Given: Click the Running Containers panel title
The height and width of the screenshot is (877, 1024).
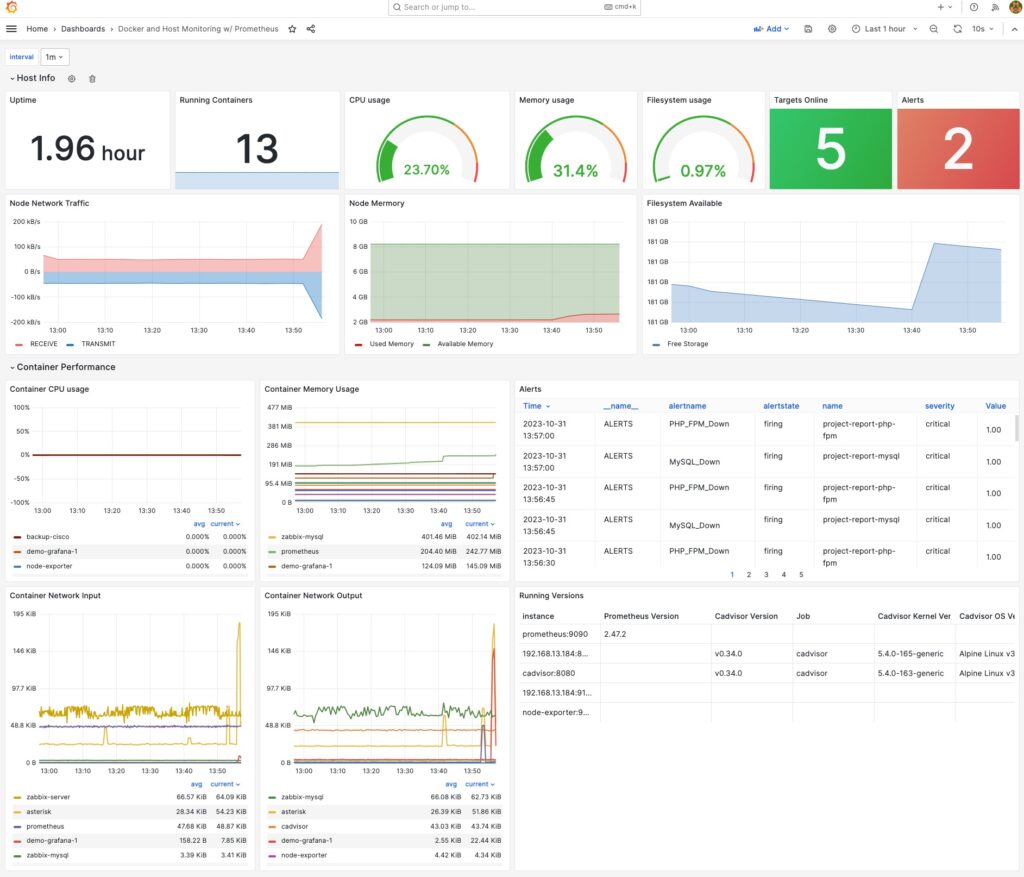Looking at the screenshot, I should pos(216,100).
